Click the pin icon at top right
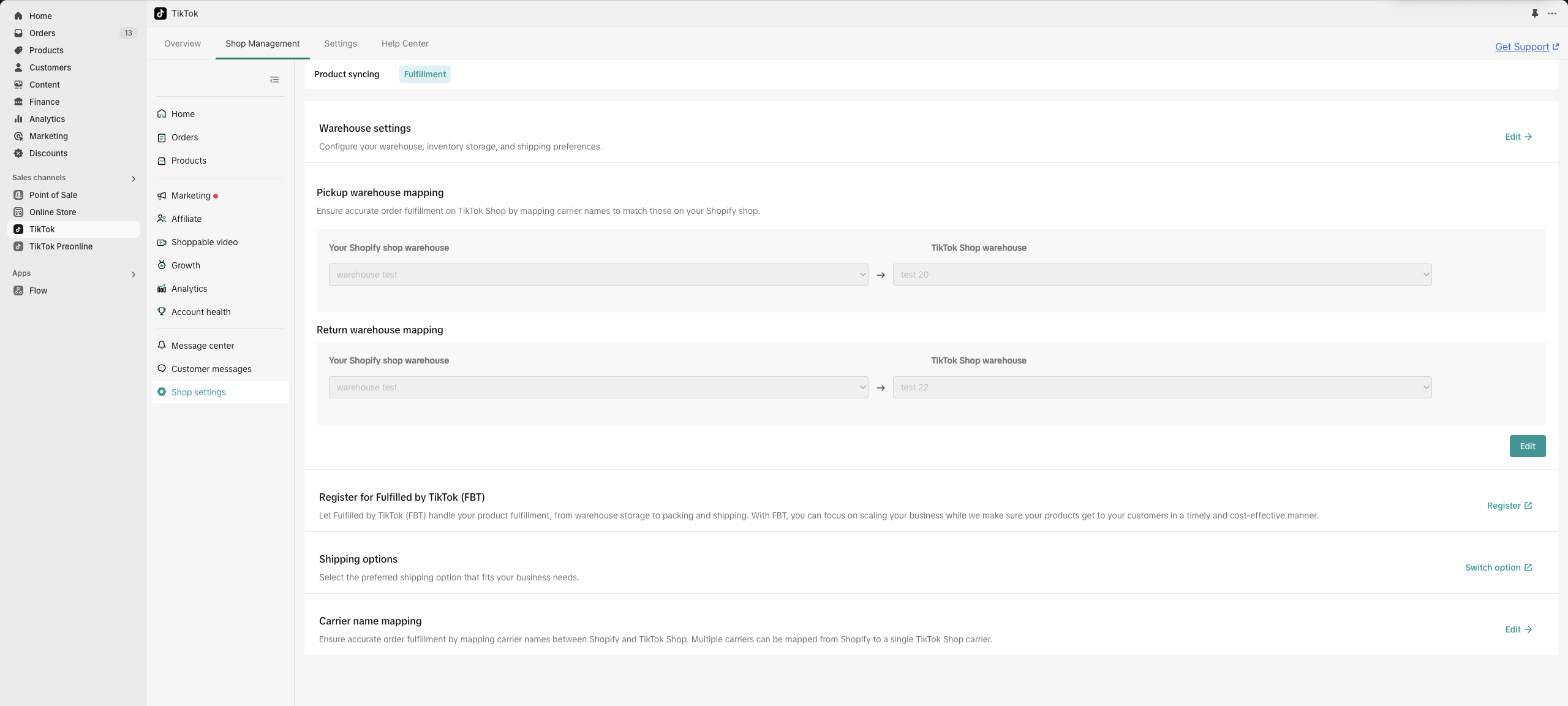1568x706 pixels. [x=1534, y=13]
